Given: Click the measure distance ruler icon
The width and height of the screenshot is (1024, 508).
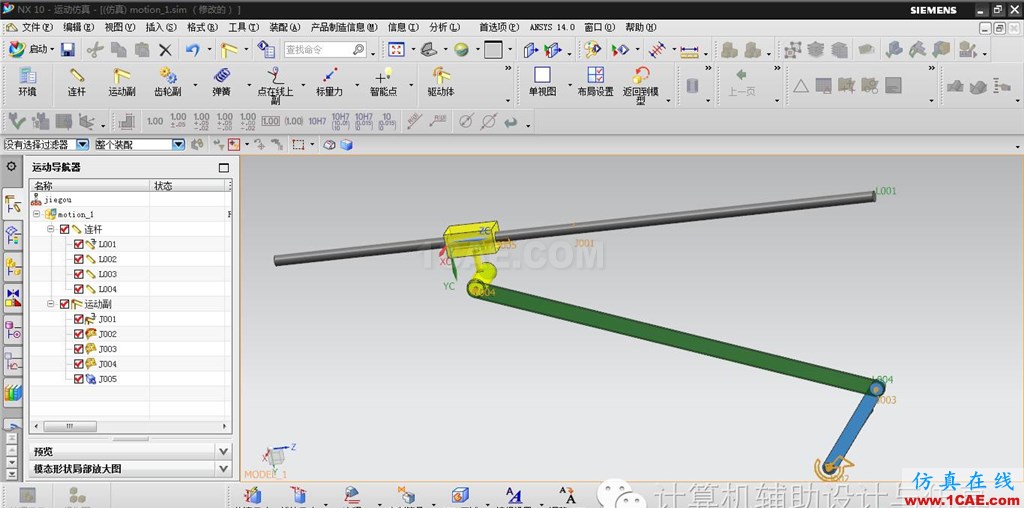Looking at the screenshot, I should point(688,50).
